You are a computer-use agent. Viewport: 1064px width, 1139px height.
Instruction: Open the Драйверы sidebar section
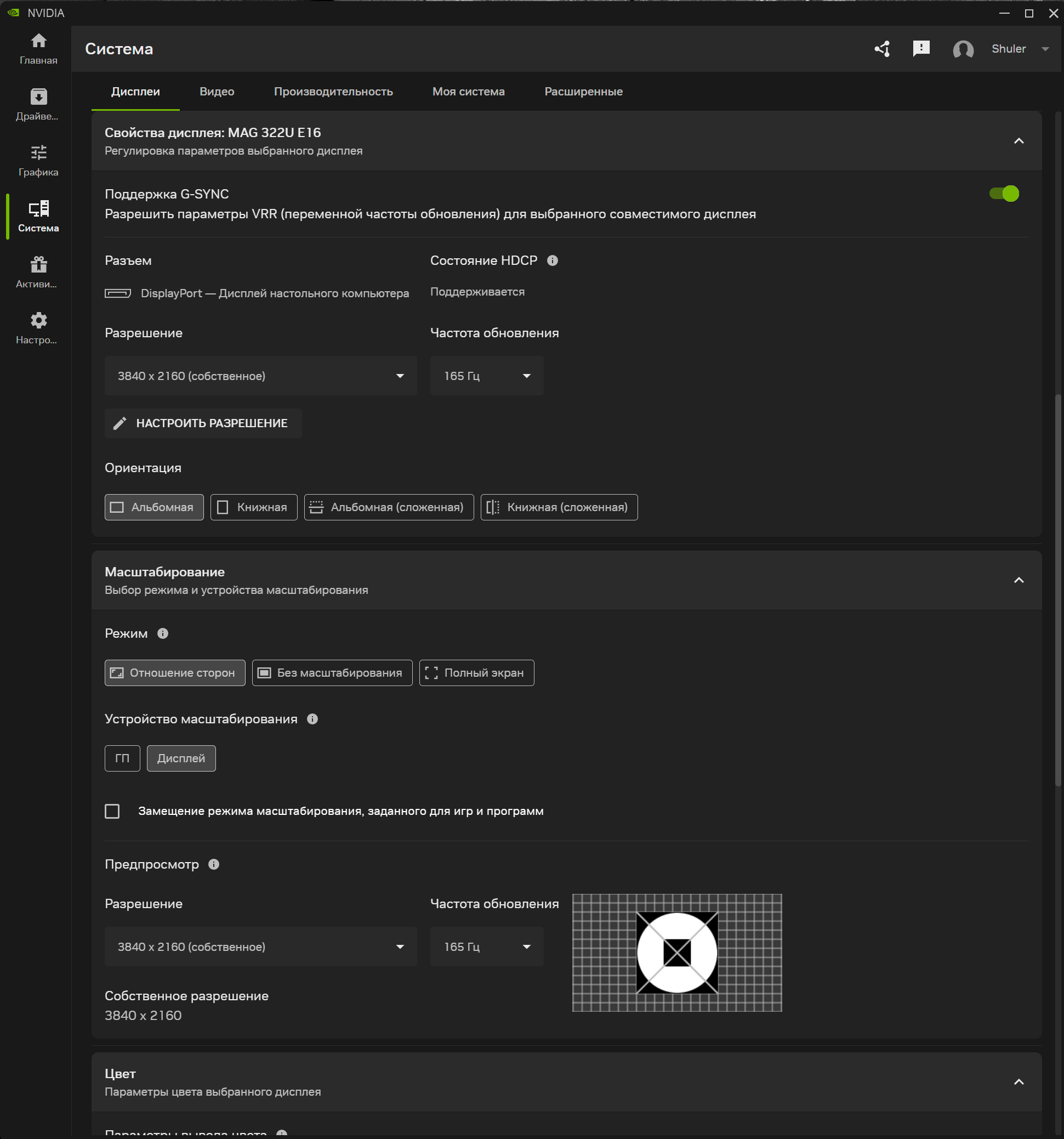click(38, 105)
